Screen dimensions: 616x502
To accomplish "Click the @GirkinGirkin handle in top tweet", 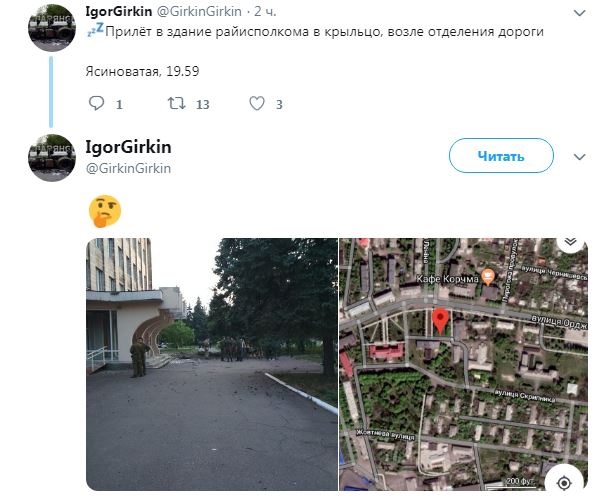I will click(x=199, y=11).
